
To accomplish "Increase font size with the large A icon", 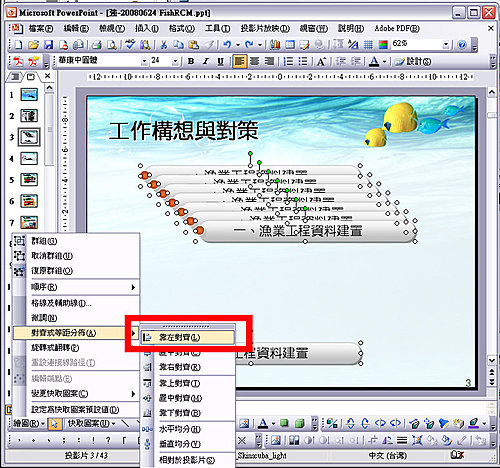I will [321, 61].
